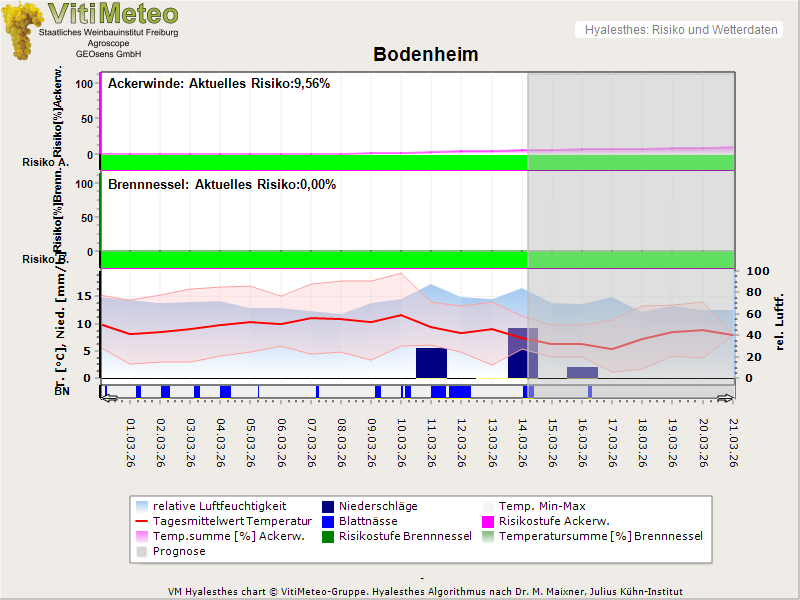The image size is (800, 600).
Task: Click Risikostufe Ackerw. magenta legend square
Action: (489, 522)
